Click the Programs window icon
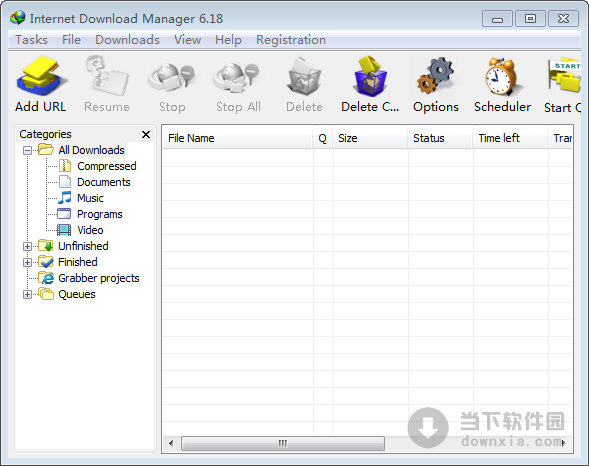This screenshot has height=466, width=589. [x=64, y=214]
